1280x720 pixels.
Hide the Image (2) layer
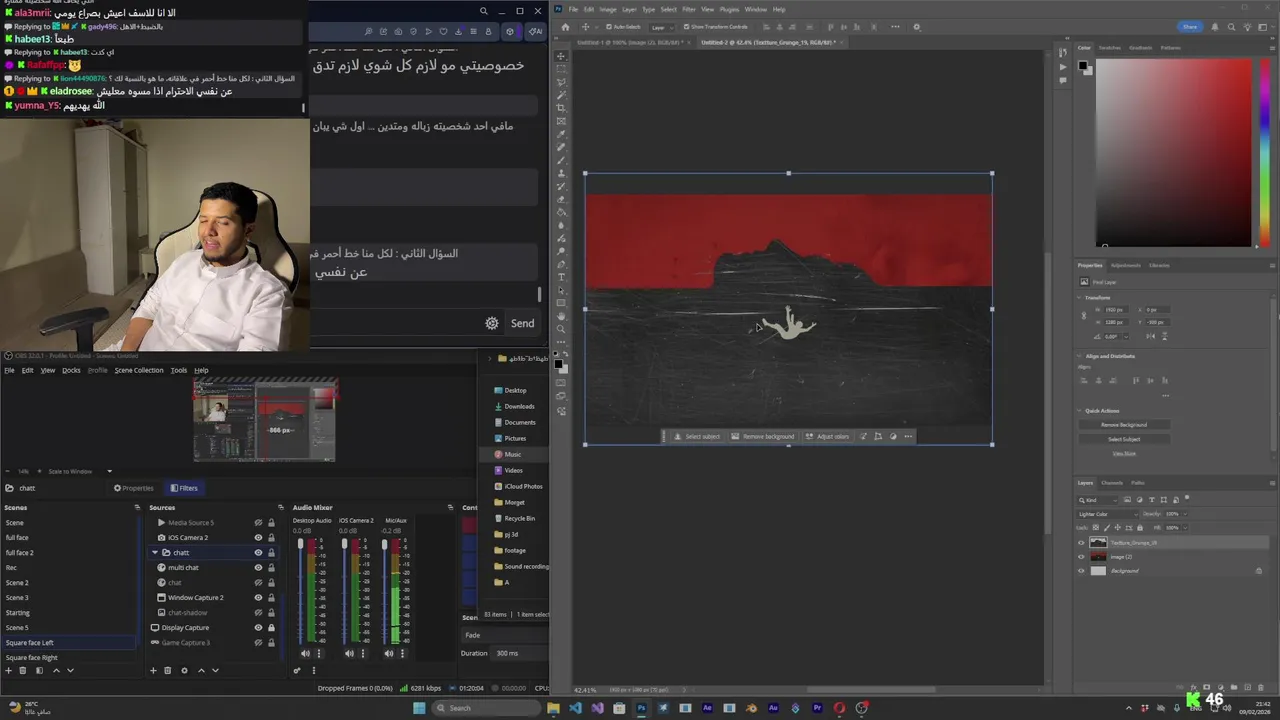[1081, 557]
